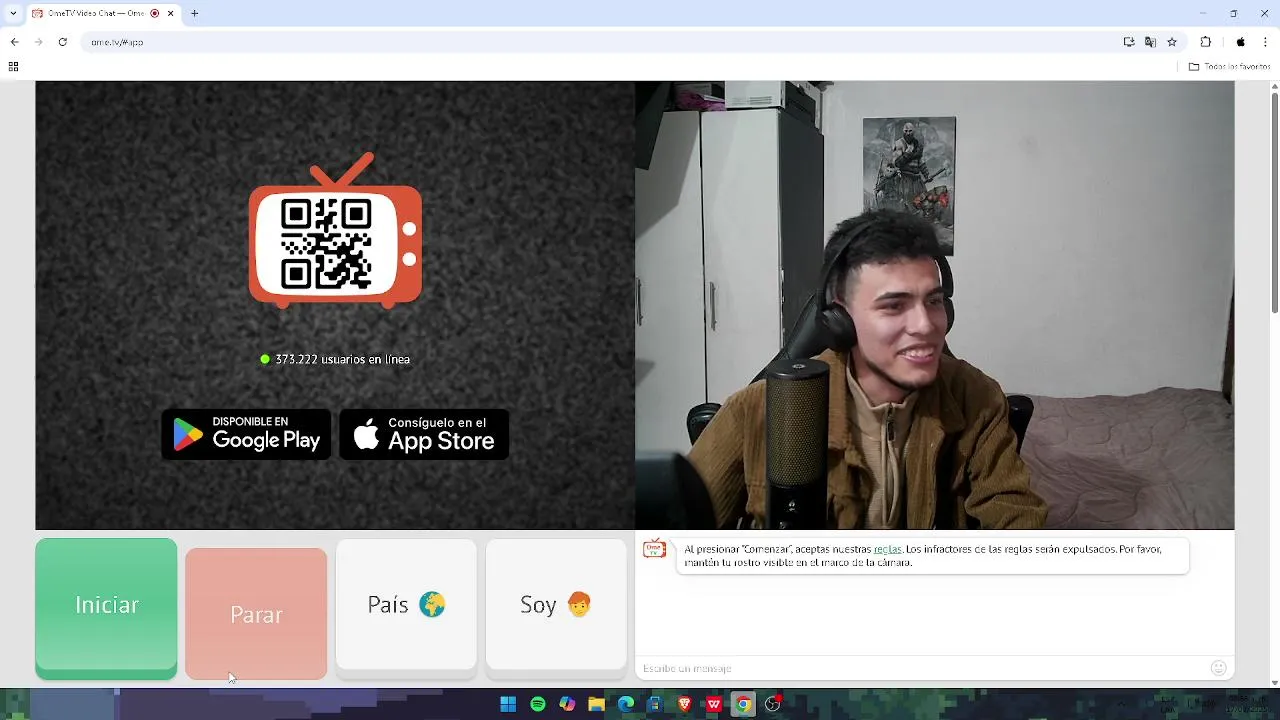Open Microsoft Store from the taskbar
The width and height of the screenshot is (1280, 720).
655,704
